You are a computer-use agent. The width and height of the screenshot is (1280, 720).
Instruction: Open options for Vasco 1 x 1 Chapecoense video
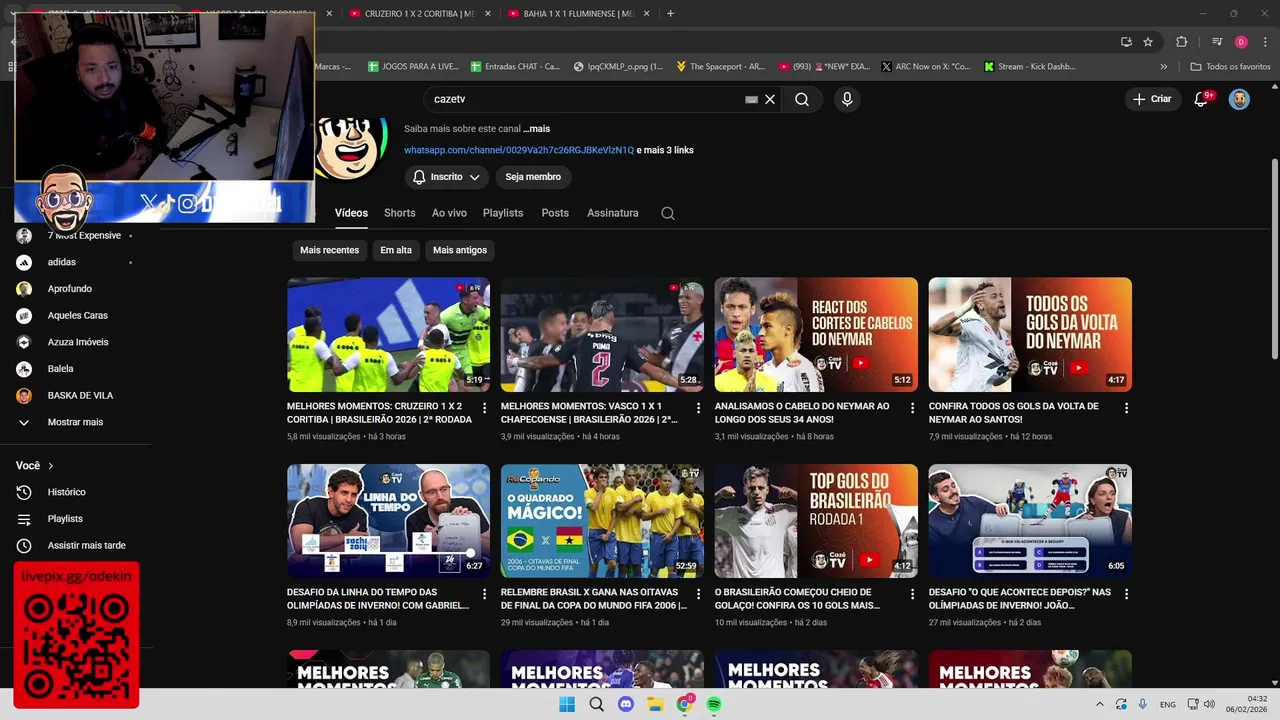tap(698, 408)
